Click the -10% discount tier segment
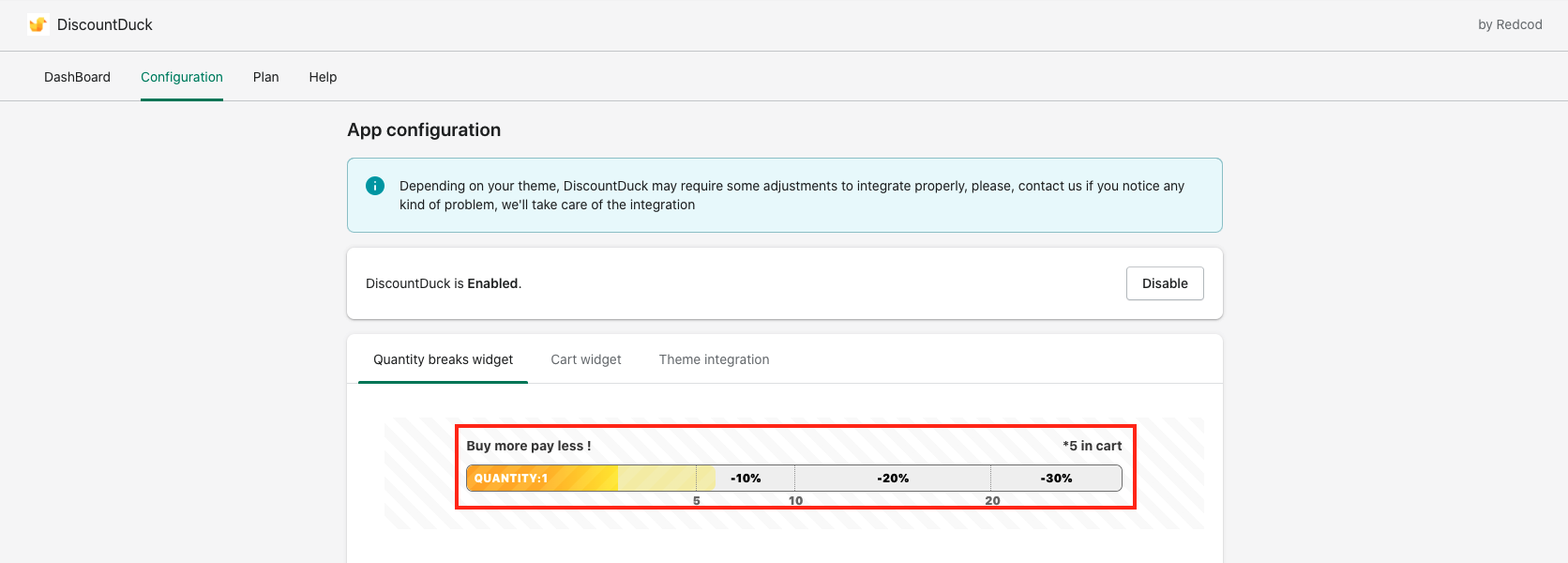 (x=746, y=479)
